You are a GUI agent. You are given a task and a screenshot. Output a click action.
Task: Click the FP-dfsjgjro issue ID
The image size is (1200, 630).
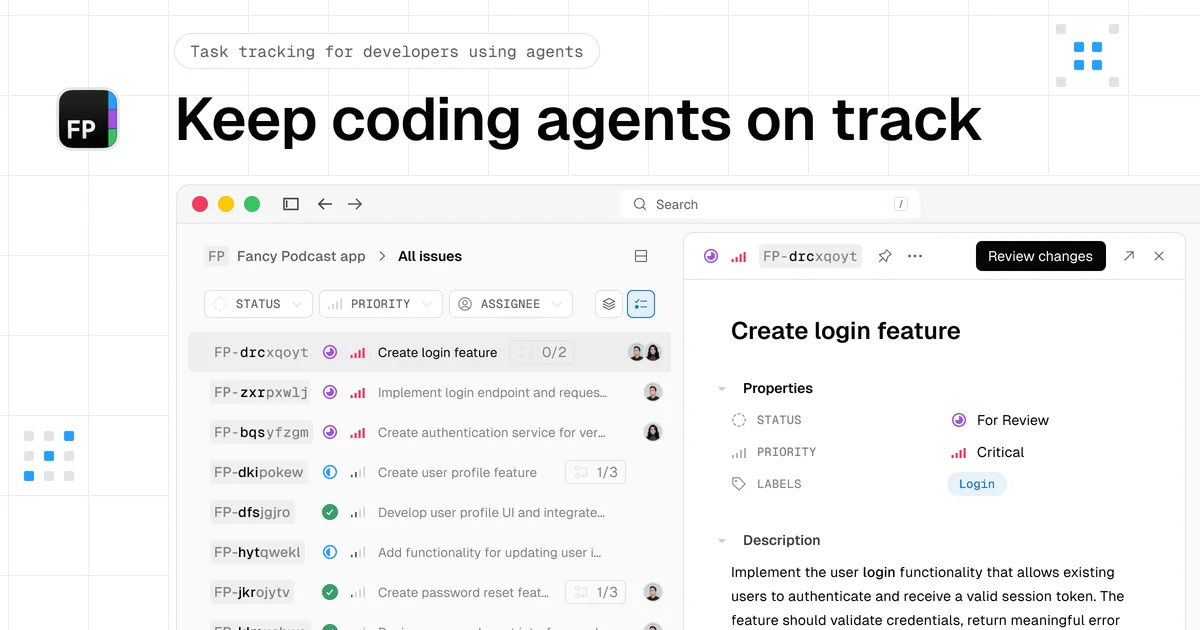pyautogui.click(x=252, y=513)
